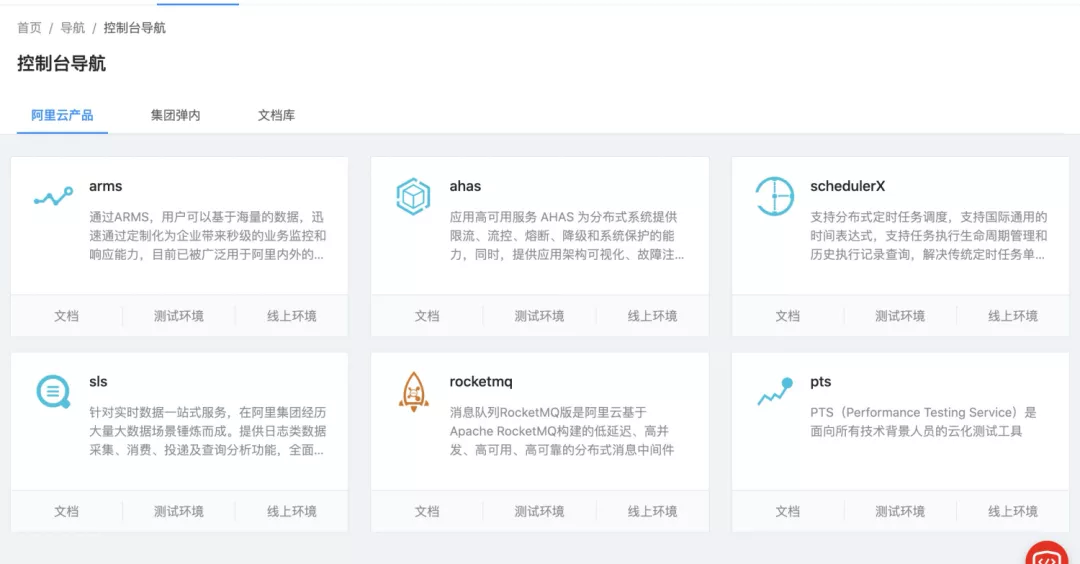Click the sls description starting 针对实时数据
The height and width of the screenshot is (564, 1080).
point(207,431)
